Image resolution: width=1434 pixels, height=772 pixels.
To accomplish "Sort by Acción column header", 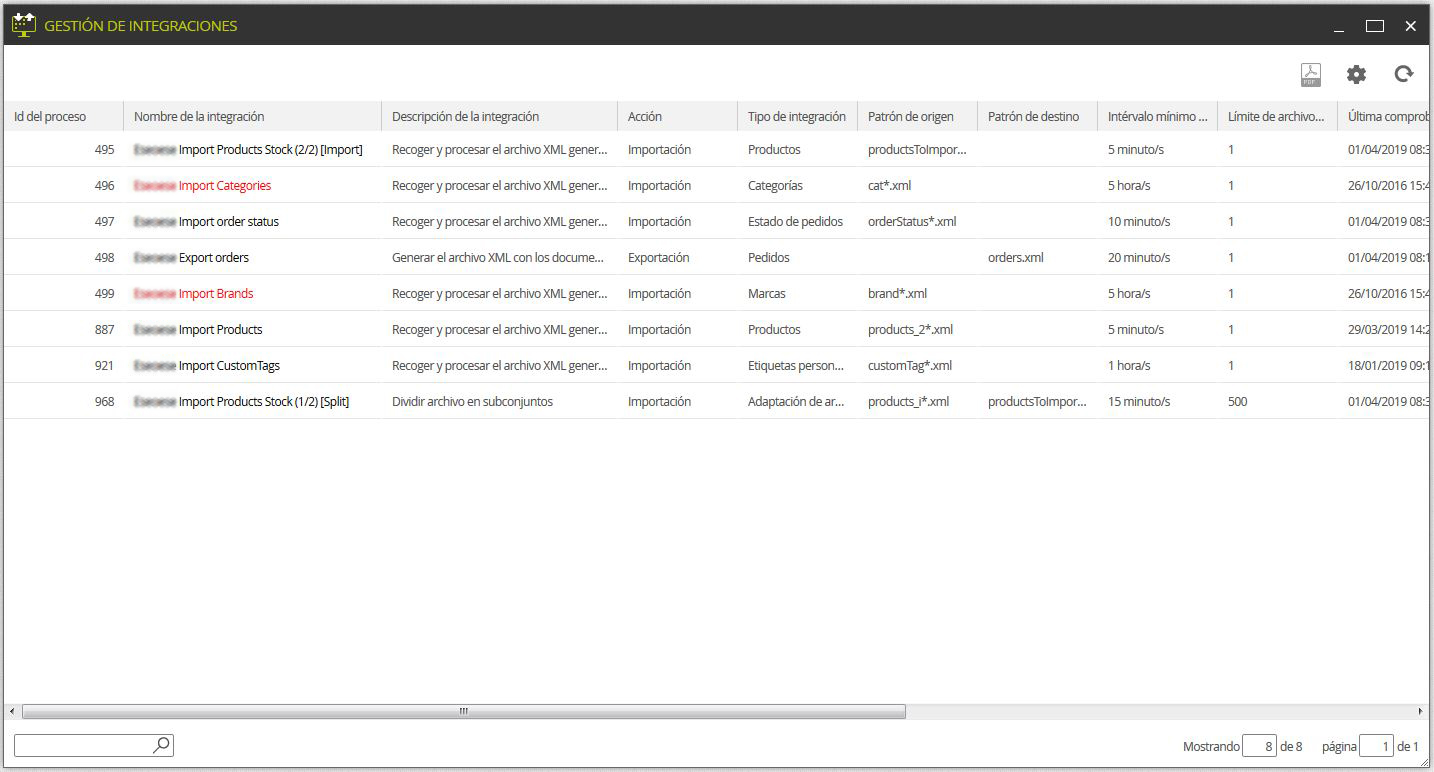I will [x=677, y=116].
